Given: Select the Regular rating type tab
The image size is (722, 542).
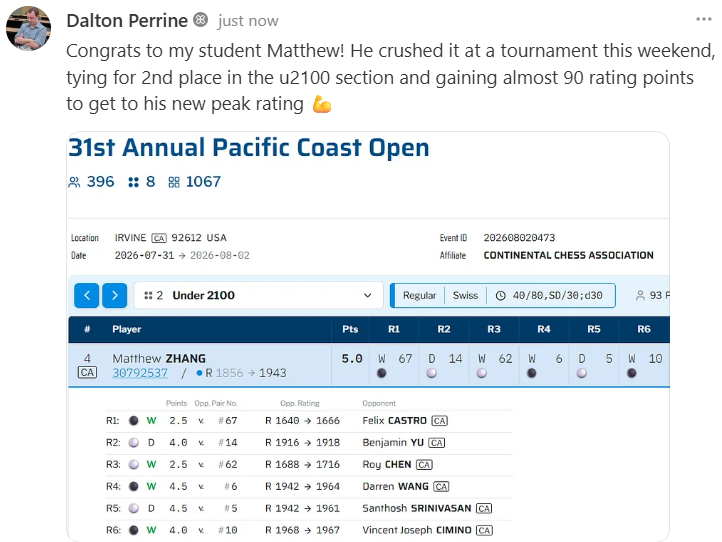Looking at the screenshot, I should (x=419, y=296).
